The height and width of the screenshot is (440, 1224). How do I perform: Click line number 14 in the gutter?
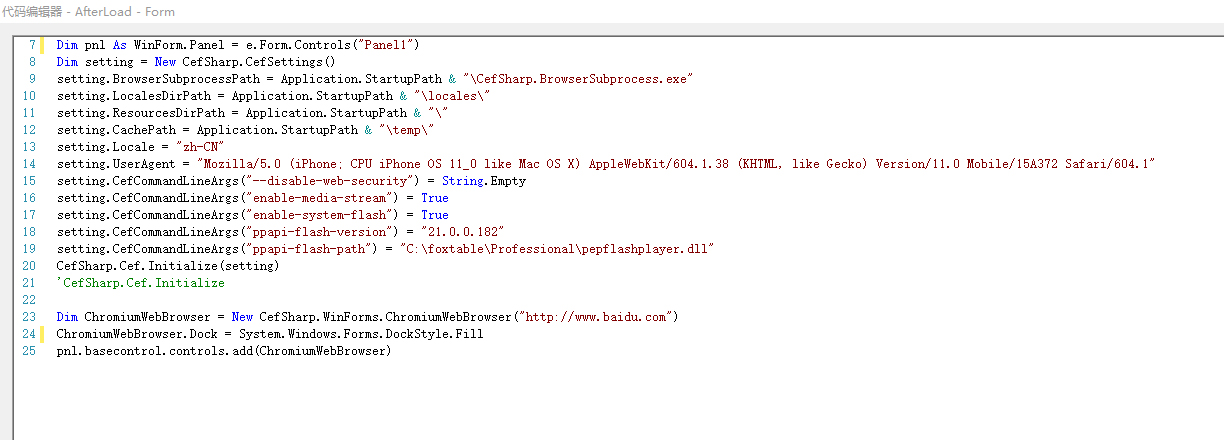coord(29,164)
